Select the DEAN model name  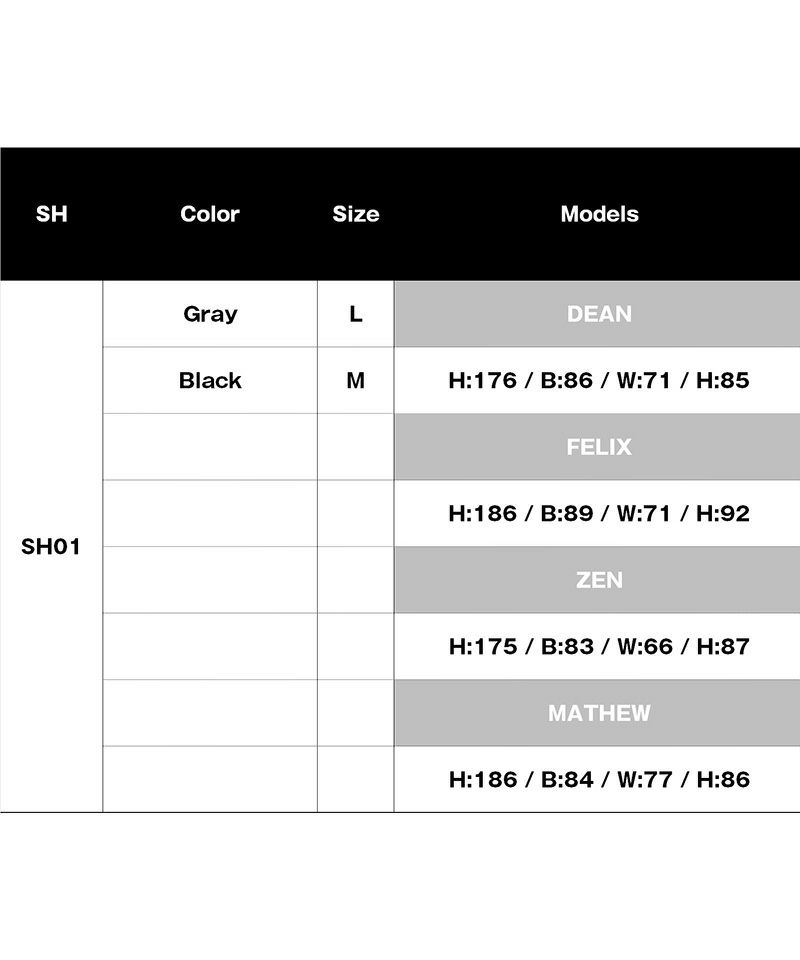pos(599,314)
